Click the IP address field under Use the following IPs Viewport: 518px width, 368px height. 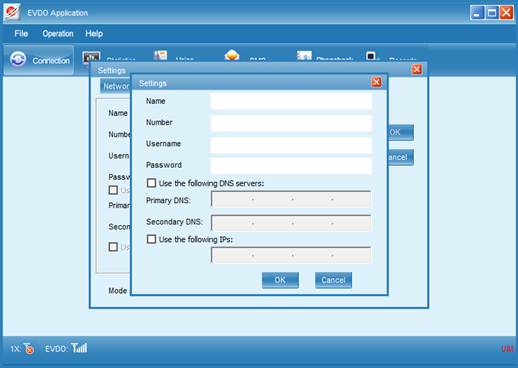[291, 255]
